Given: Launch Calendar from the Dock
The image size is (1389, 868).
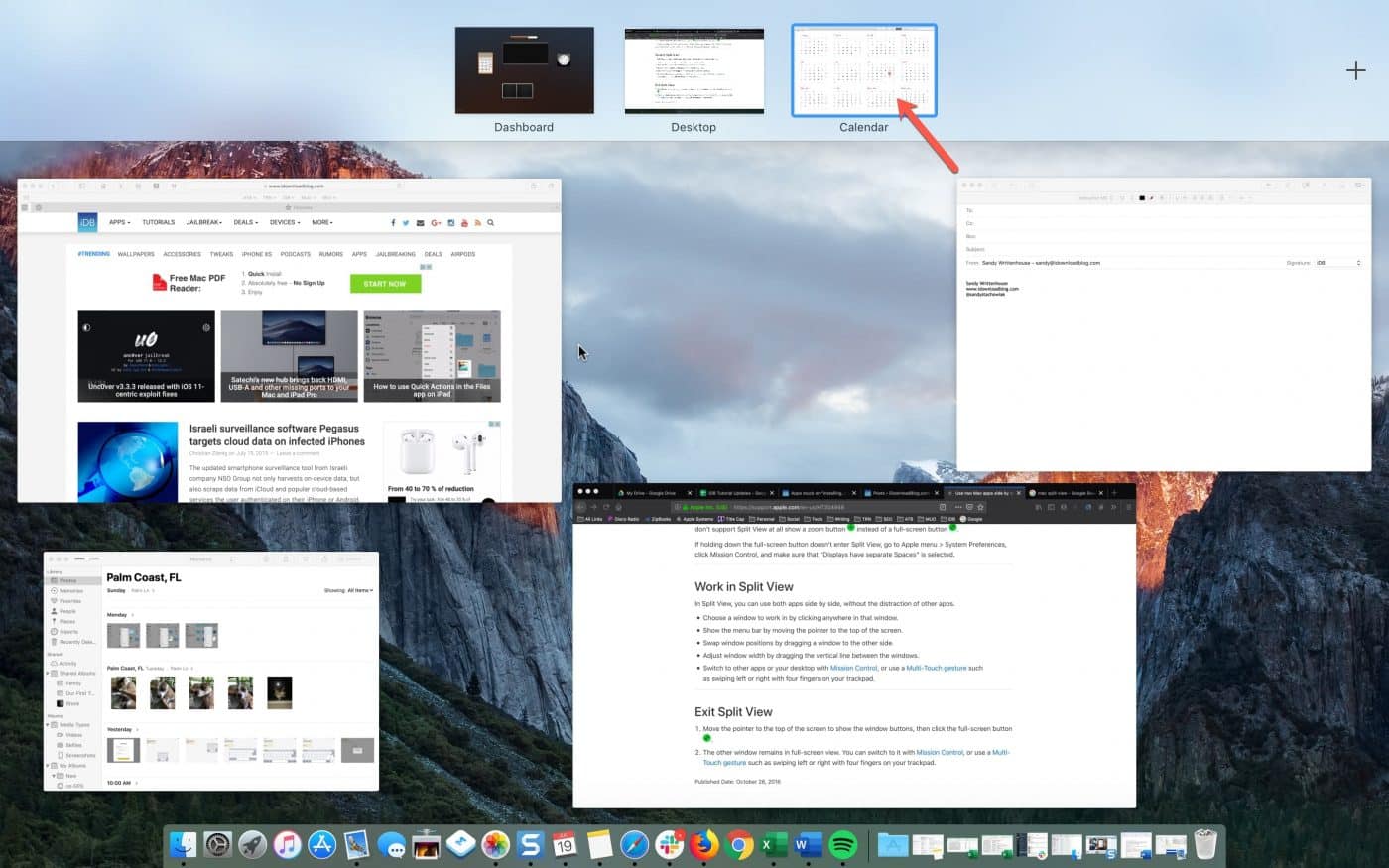Looking at the screenshot, I should pyautogui.click(x=564, y=845).
